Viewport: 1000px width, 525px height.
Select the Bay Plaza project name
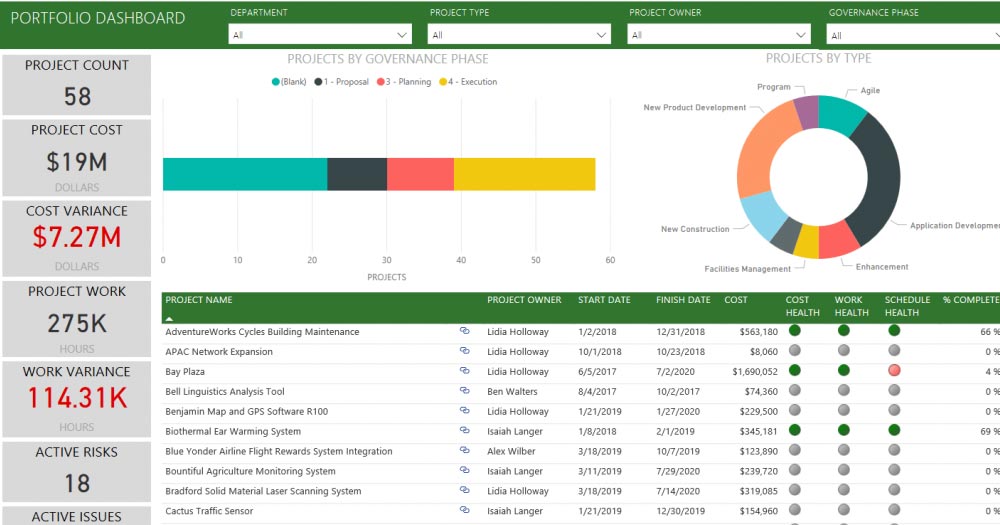click(x=185, y=371)
